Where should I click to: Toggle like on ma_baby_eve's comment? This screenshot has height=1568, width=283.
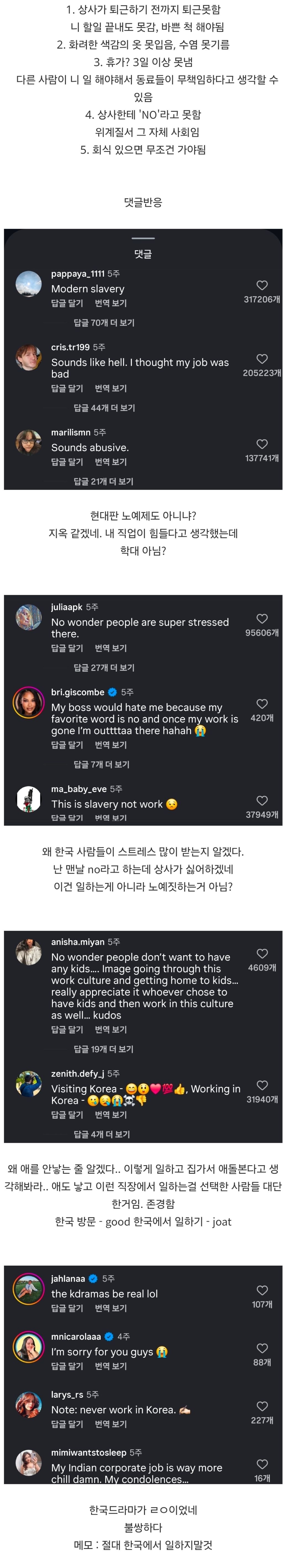pyautogui.click(x=262, y=800)
